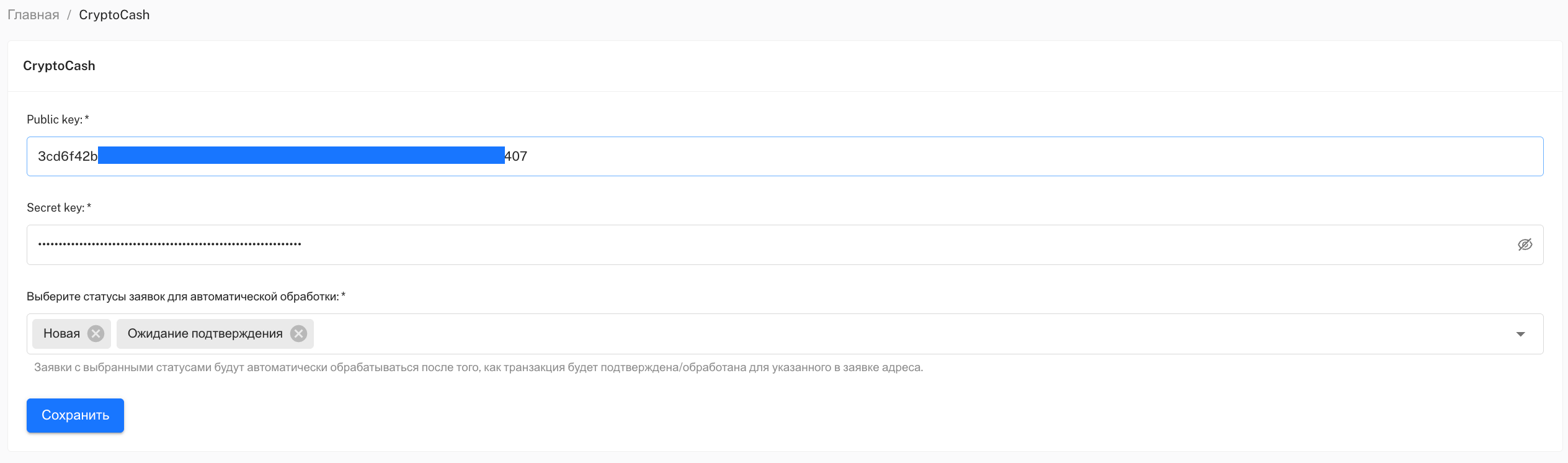Place cursor at "3cd6f42b" key prefix

click(x=67, y=156)
